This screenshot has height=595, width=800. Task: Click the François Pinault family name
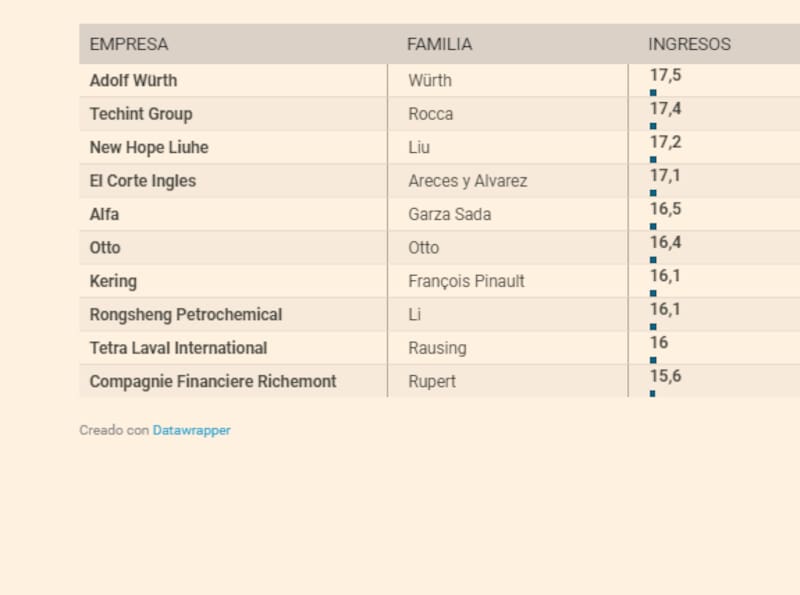tap(466, 281)
